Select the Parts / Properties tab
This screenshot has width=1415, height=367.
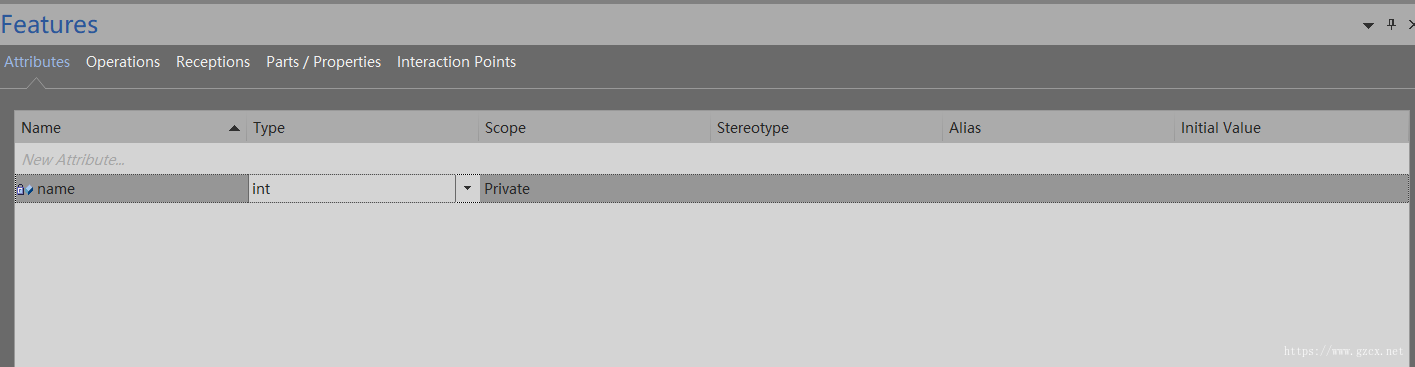(323, 62)
